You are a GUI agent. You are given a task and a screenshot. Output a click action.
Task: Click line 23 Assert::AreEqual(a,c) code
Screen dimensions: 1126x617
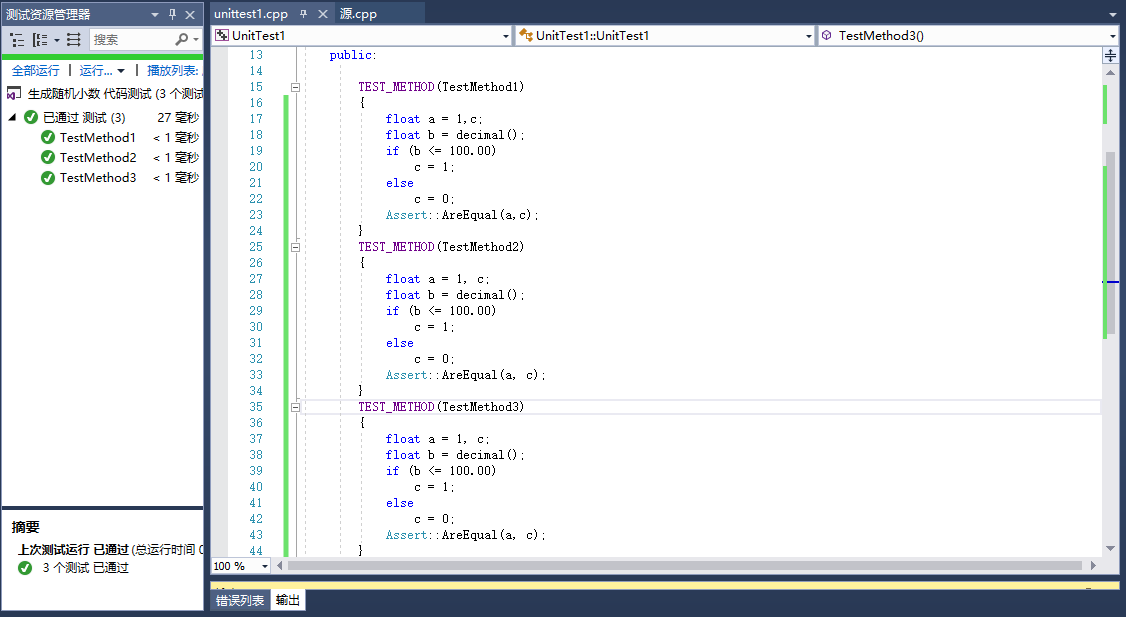(462, 215)
